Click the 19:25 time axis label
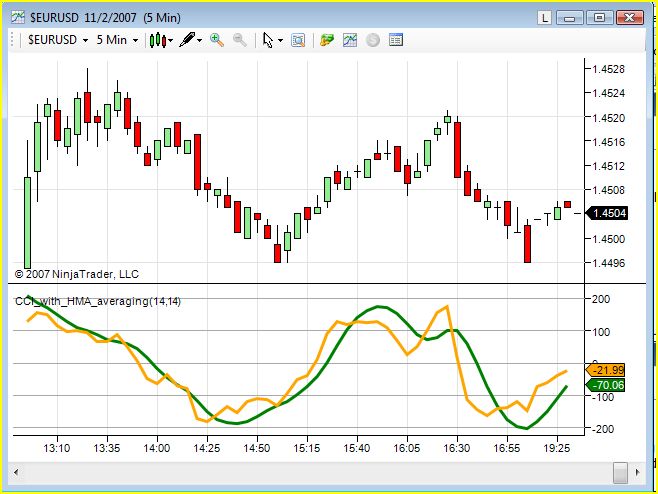This screenshot has width=658, height=494. tap(557, 448)
